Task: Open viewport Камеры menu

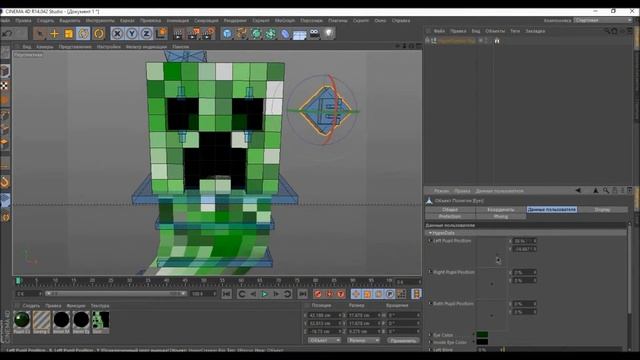Action: pos(44,47)
